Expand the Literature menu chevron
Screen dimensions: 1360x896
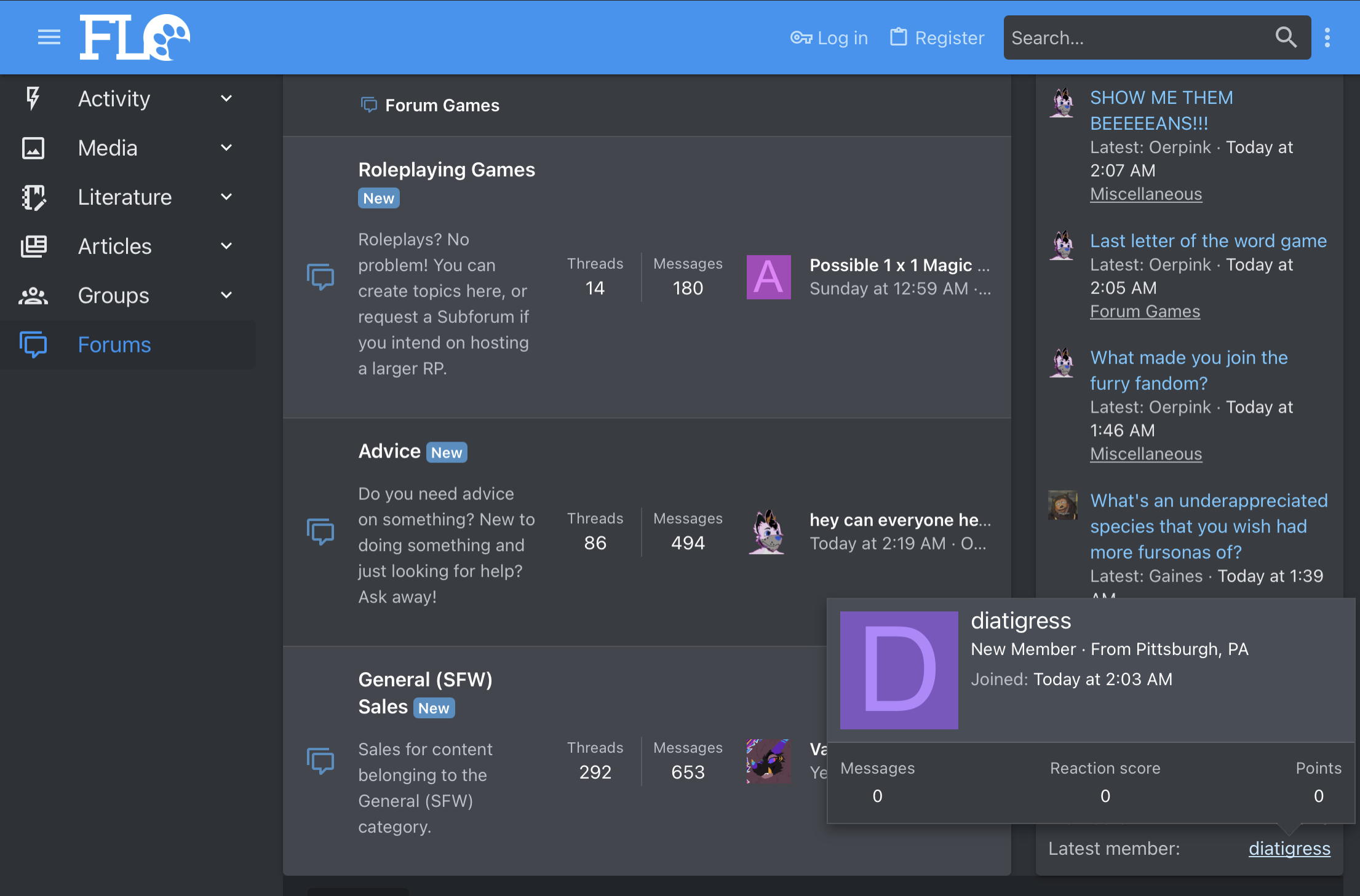[226, 197]
